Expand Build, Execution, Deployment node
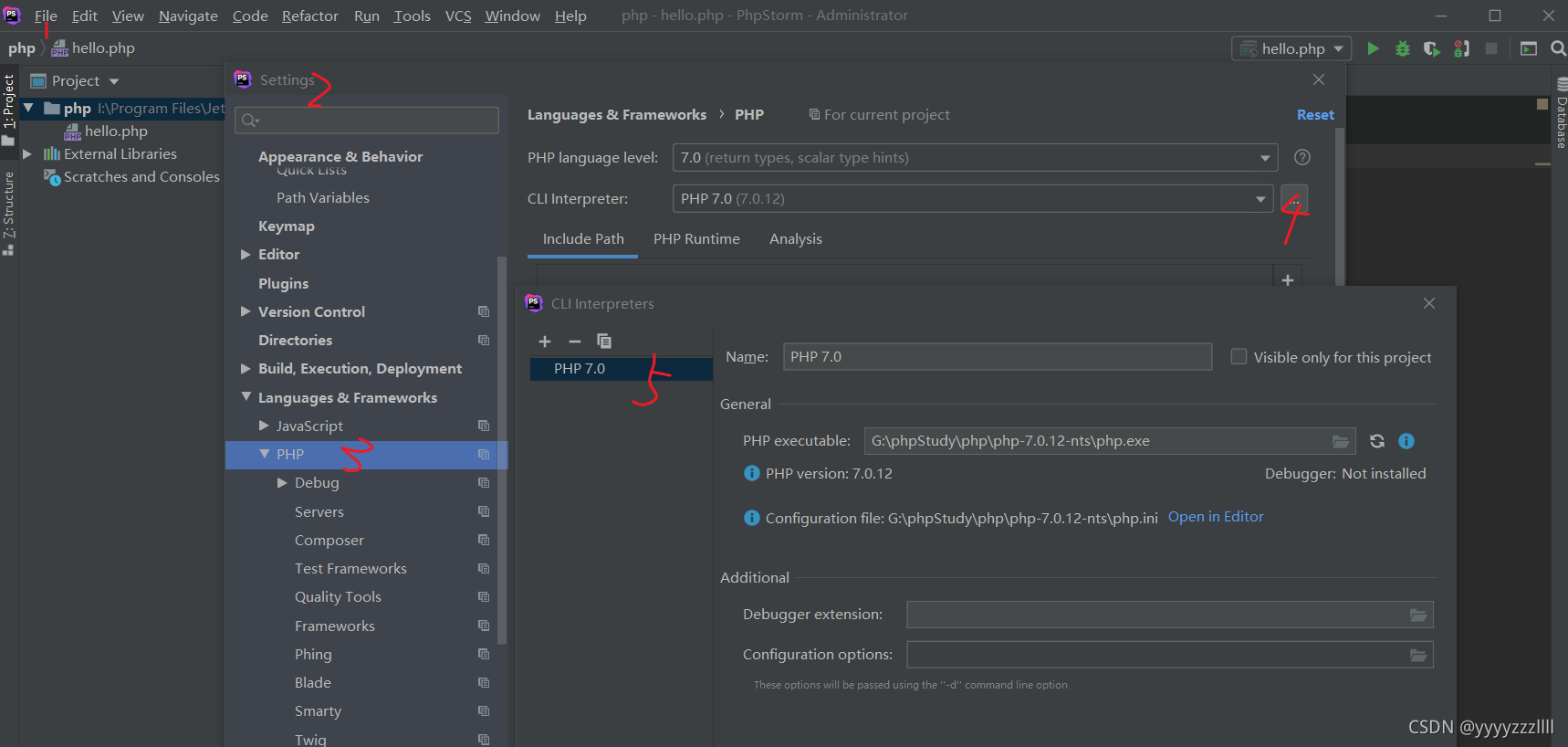Viewport: 1568px width, 747px height. [246, 368]
